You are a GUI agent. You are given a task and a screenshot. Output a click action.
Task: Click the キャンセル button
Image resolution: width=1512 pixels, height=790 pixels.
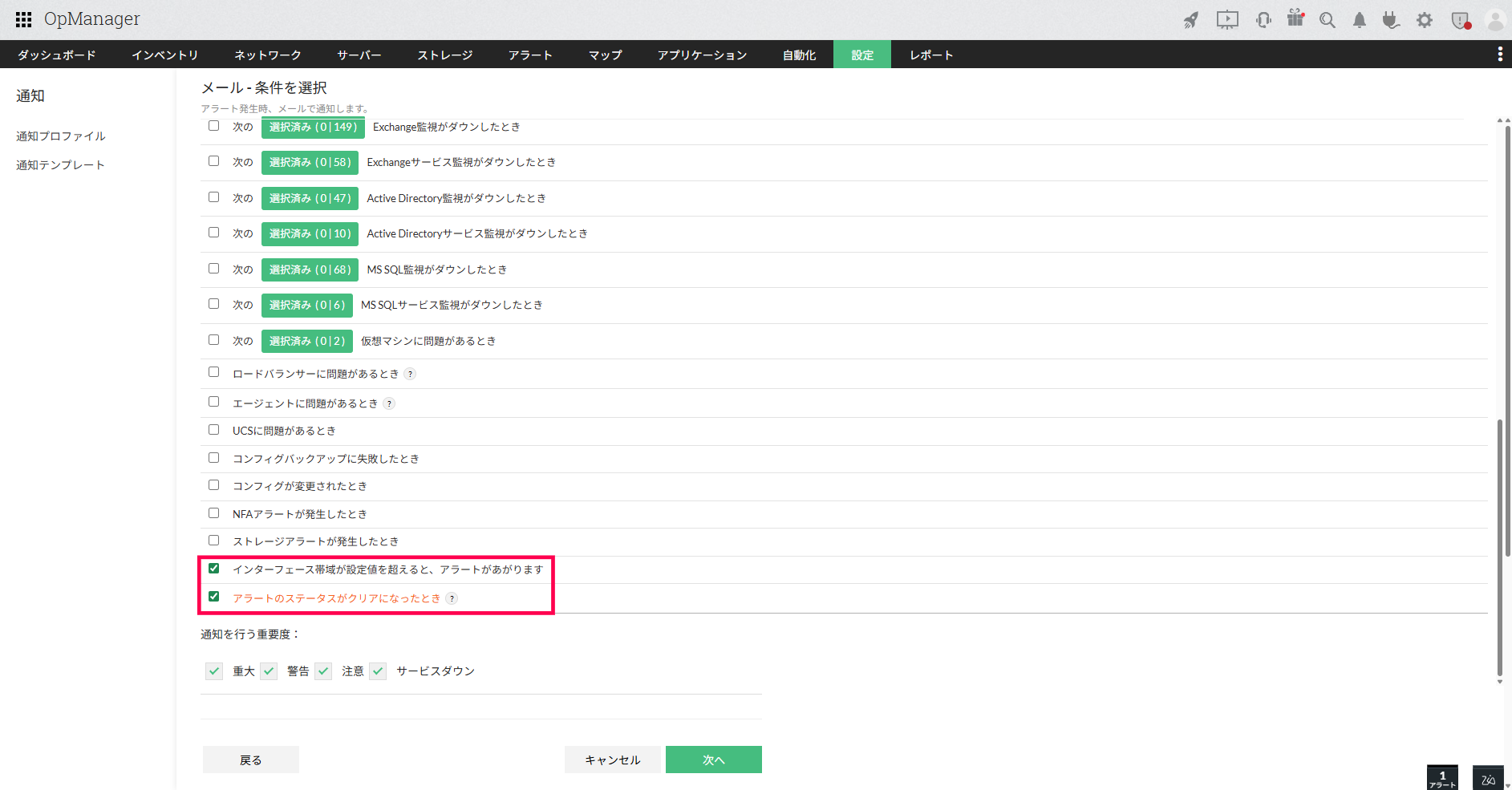click(x=613, y=760)
